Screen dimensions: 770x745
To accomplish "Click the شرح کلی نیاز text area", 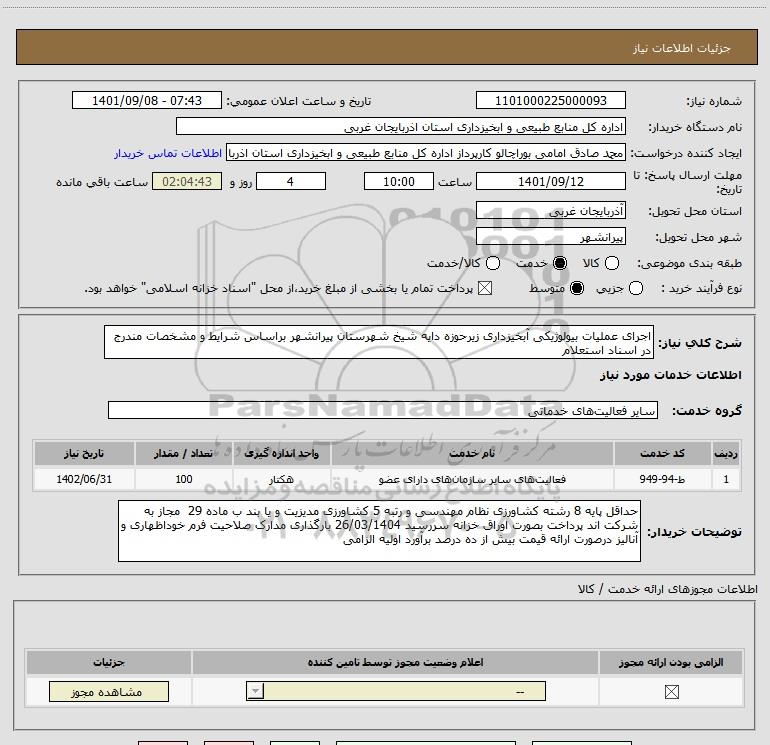I will point(379,342).
